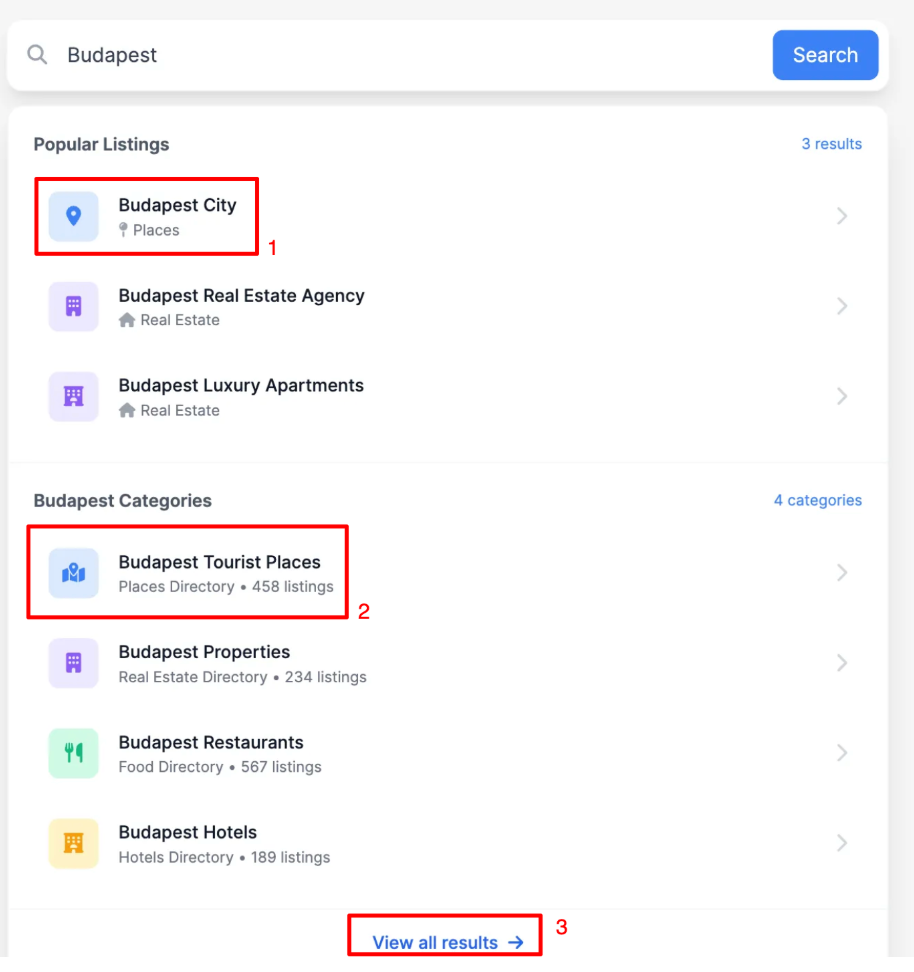Open the chevron next to Budapest Real Estate Agency
Viewport: 914px width, 972px height.
842,306
